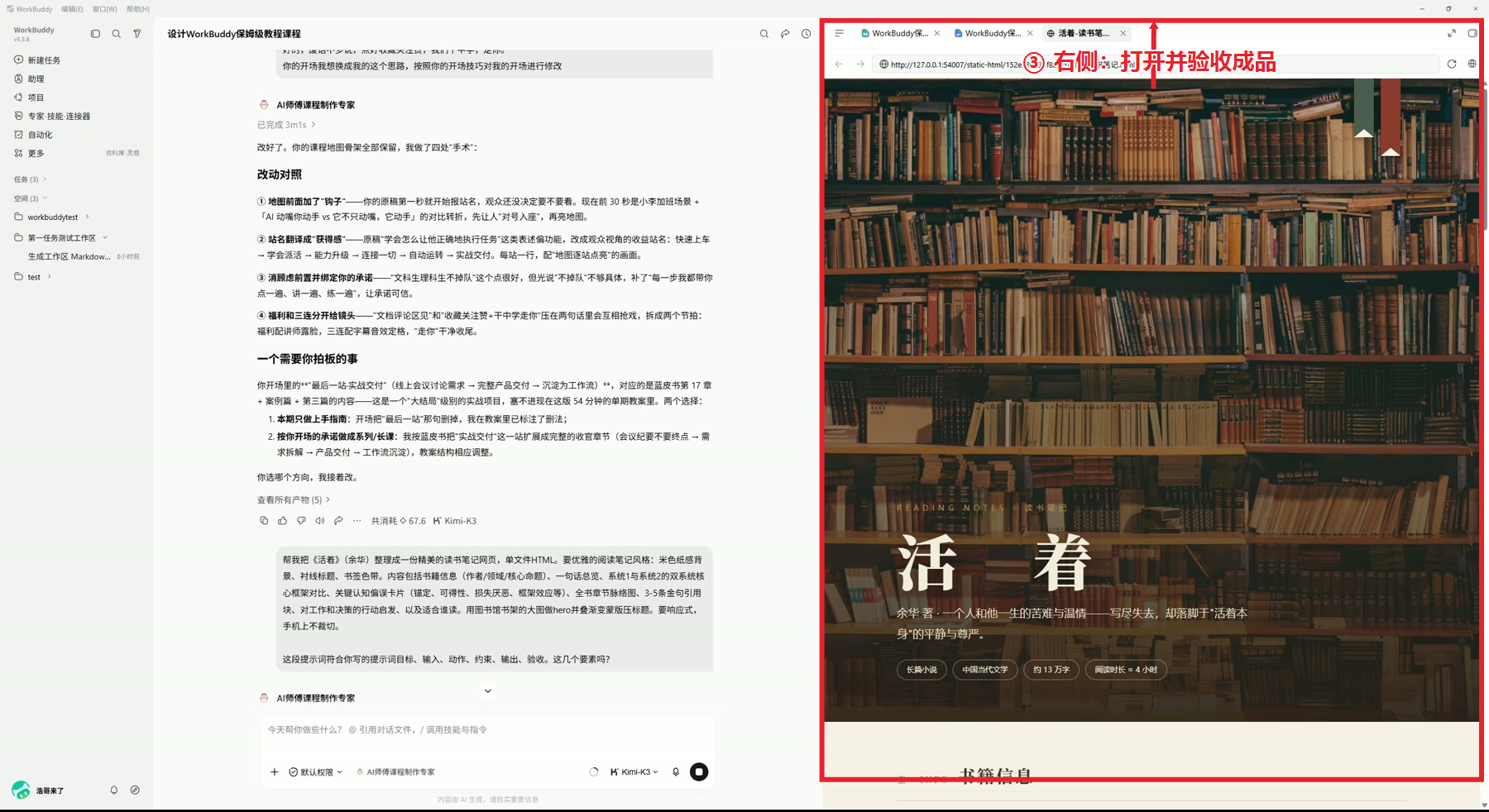Image resolution: width=1489 pixels, height=812 pixels.
Task: Forward the reply using the arrow icon
Action: coord(338,521)
